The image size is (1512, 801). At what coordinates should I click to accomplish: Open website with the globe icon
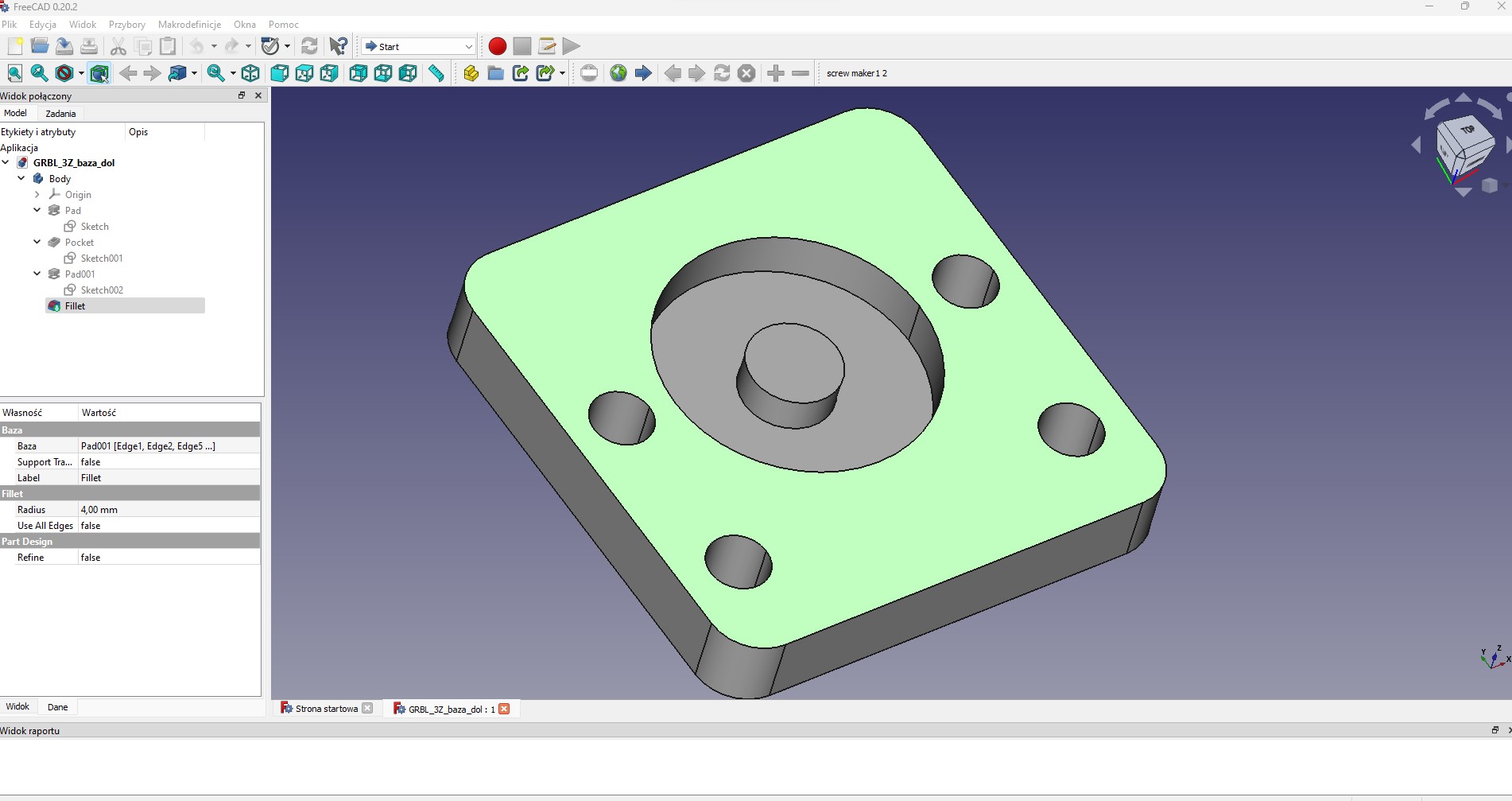(618, 73)
